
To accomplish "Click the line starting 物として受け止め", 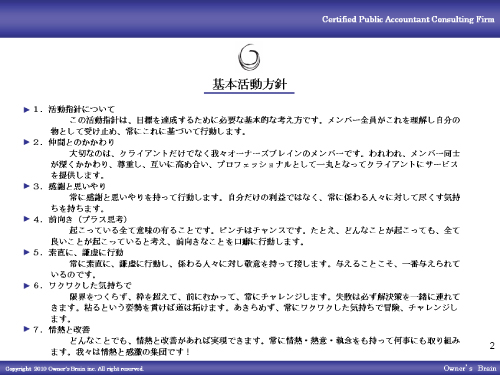I will pyautogui.click(x=148, y=131).
